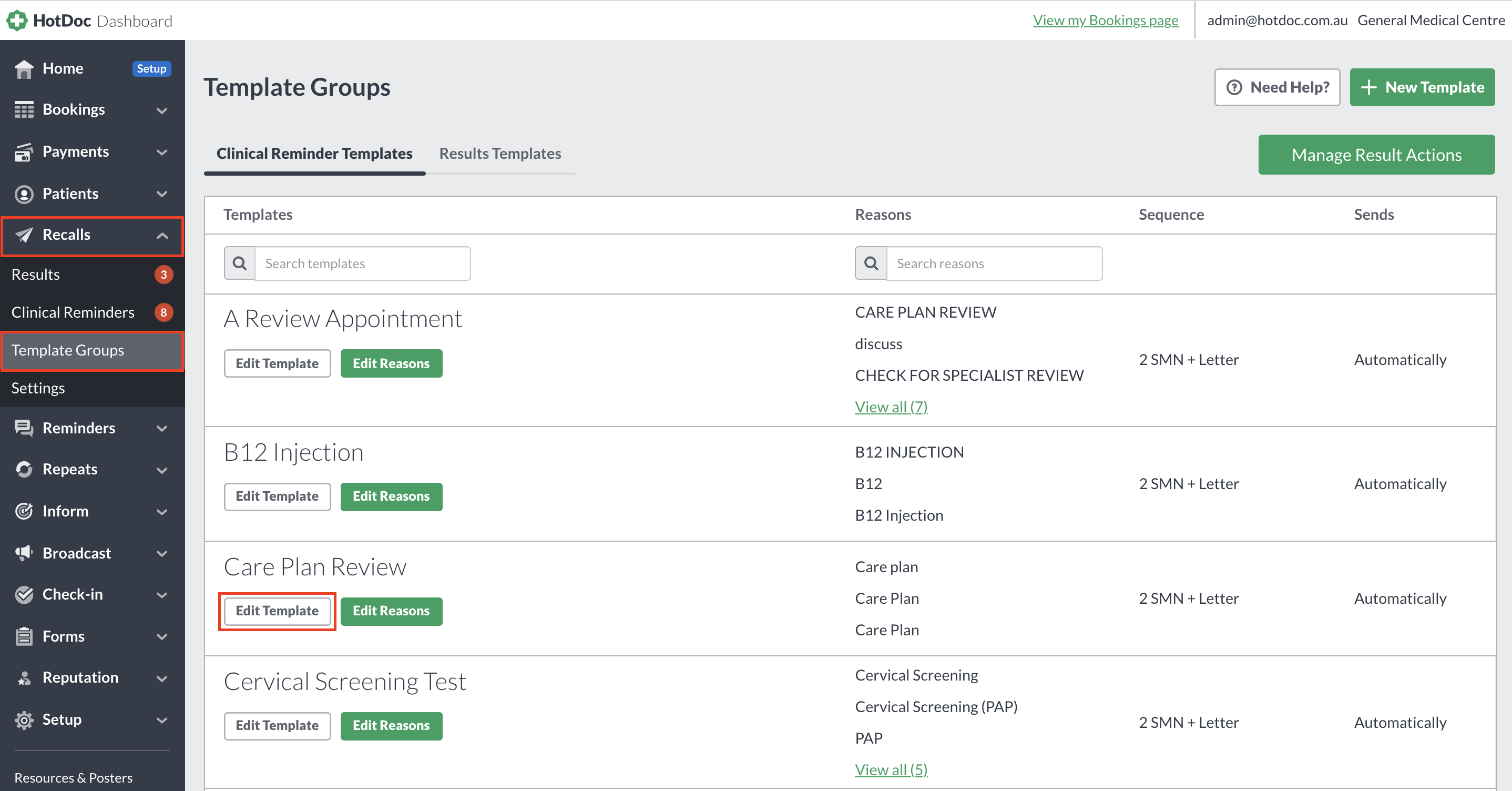Open the View my Bookings page link
The height and width of the screenshot is (791, 1512).
(x=1105, y=21)
